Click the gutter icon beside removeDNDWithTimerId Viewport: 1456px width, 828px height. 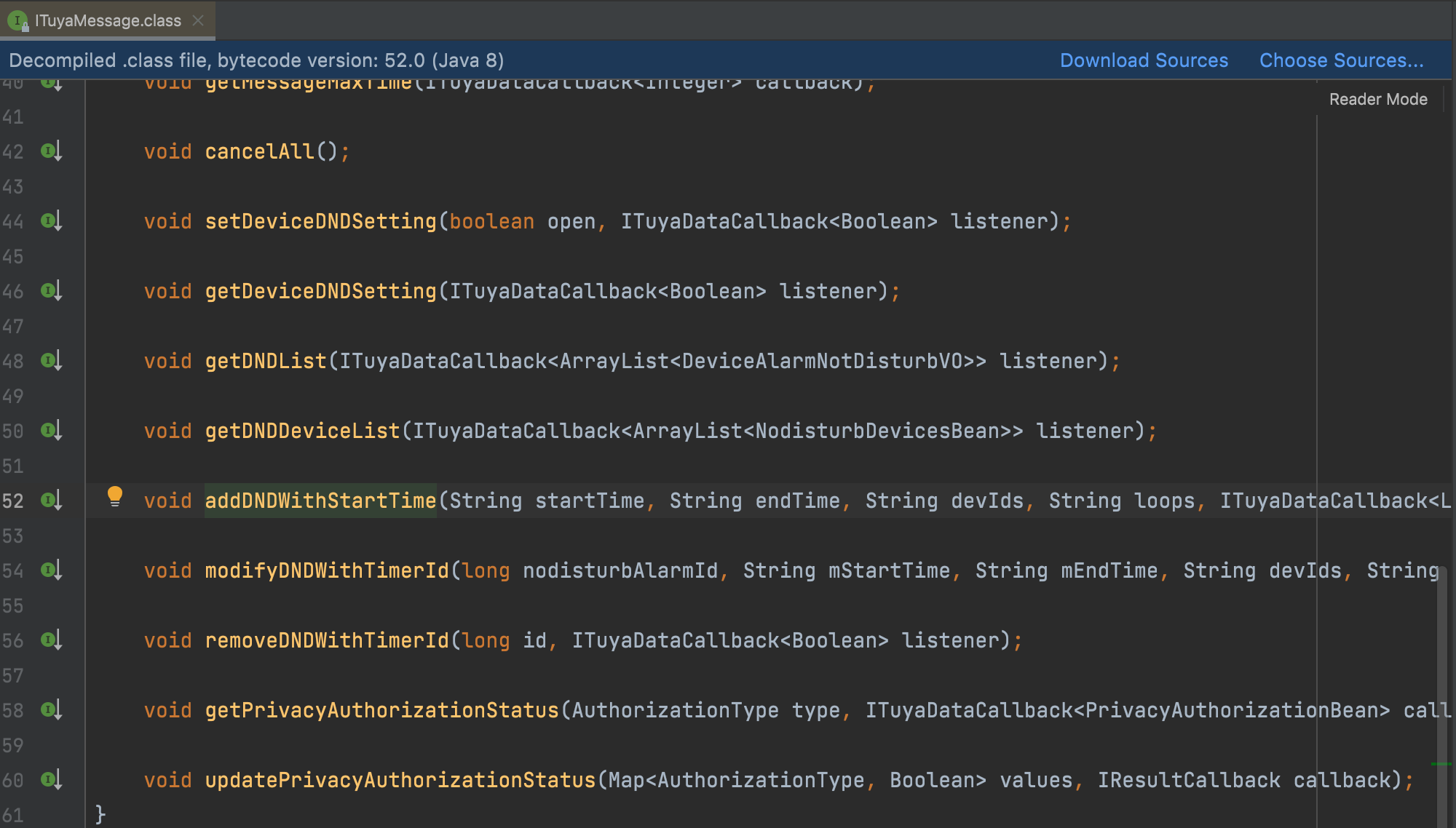pyautogui.click(x=50, y=640)
